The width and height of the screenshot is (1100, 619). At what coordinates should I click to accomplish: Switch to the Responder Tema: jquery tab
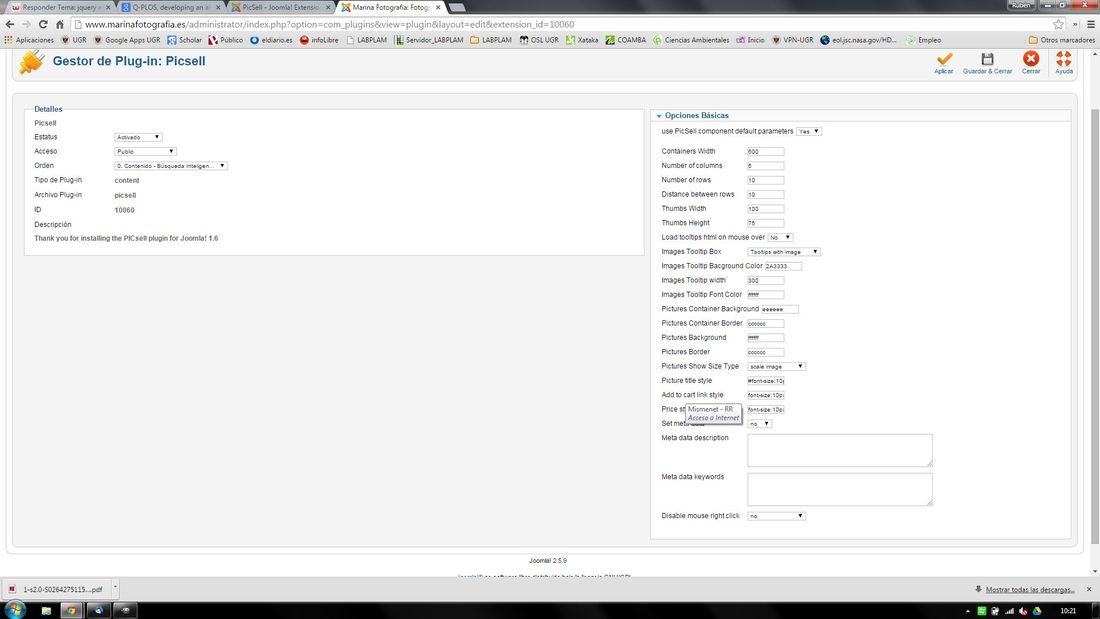tap(60, 7)
